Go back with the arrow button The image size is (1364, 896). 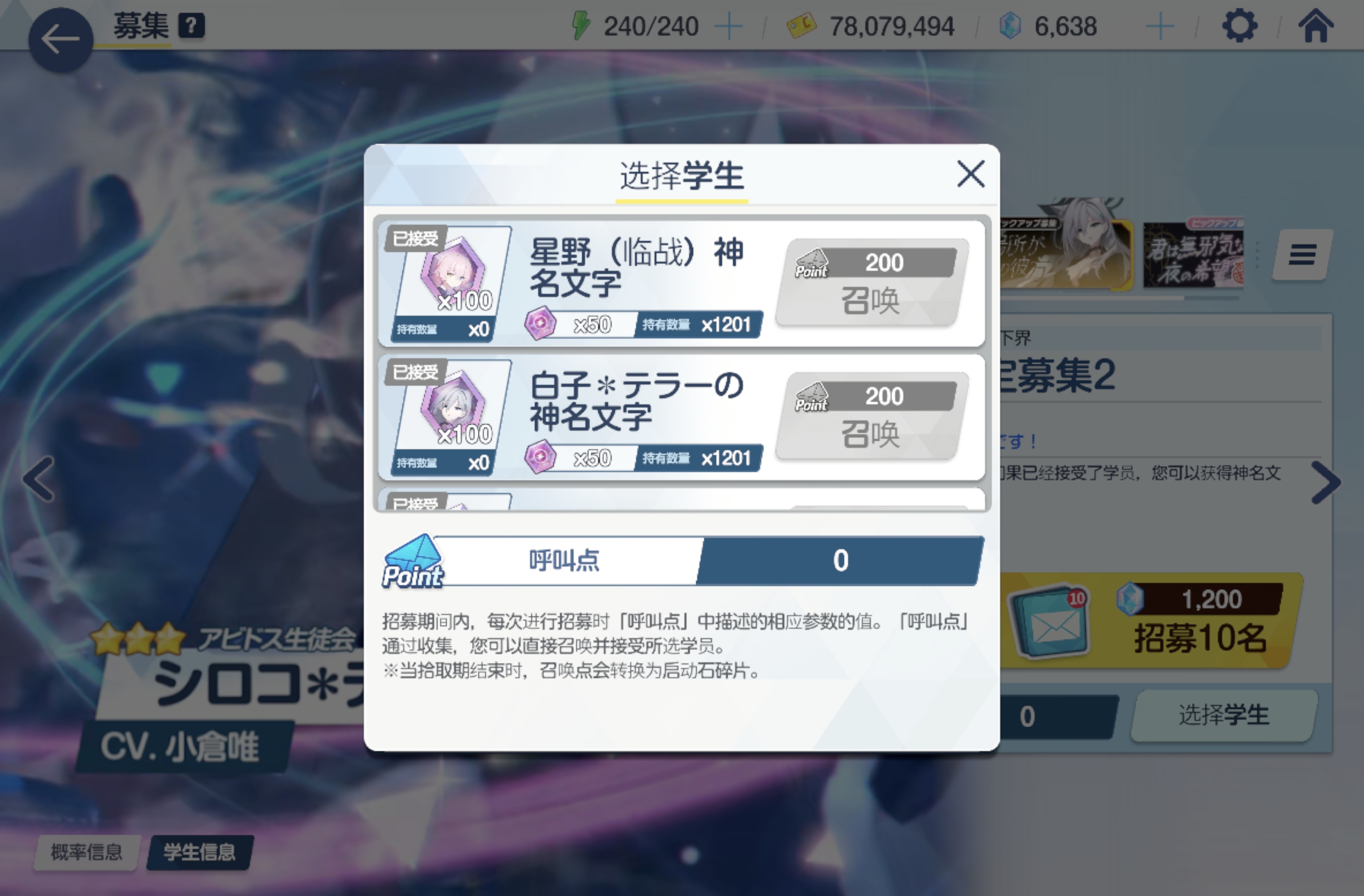tap(60, 40)
